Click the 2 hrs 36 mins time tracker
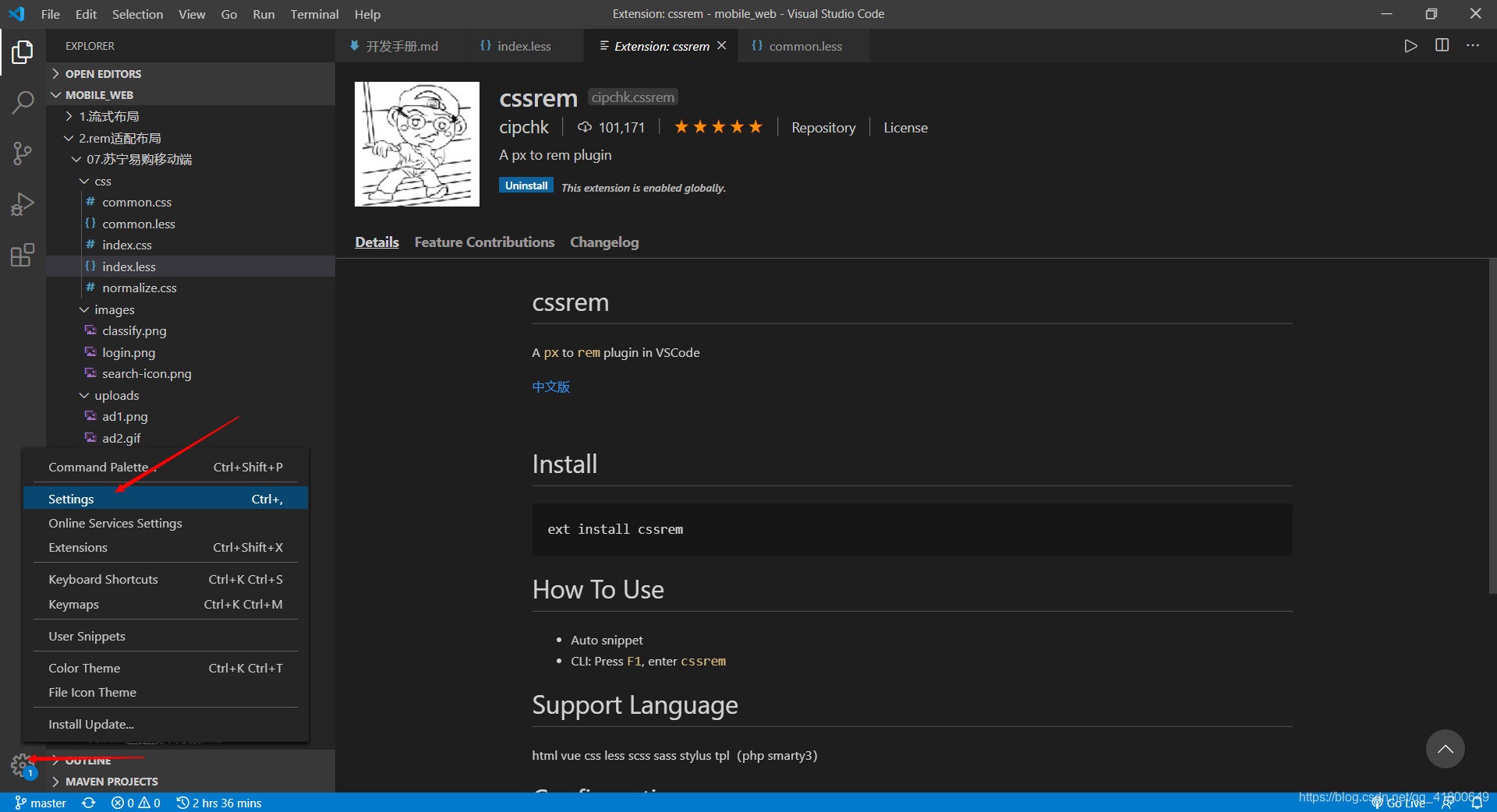Viewport: 1497px width, 812px height. point(219,803)
